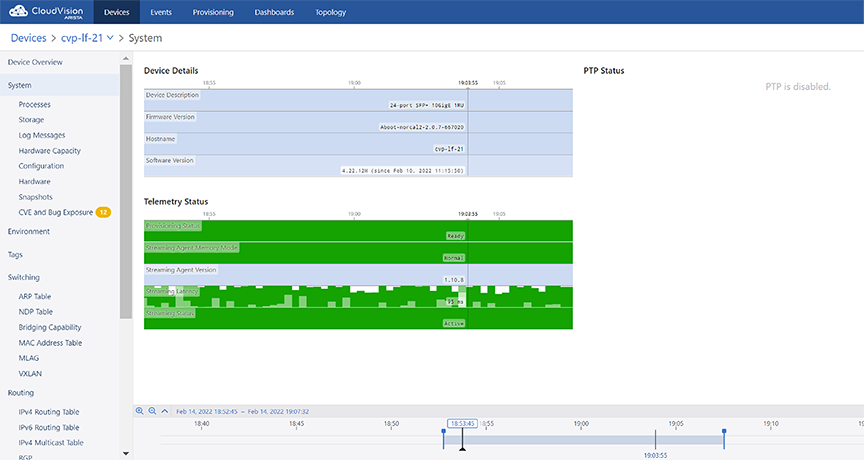Screen dimensions: 864x460
Task: Click the CVE and Bug Exposure count badge 12
Action: 103,212
